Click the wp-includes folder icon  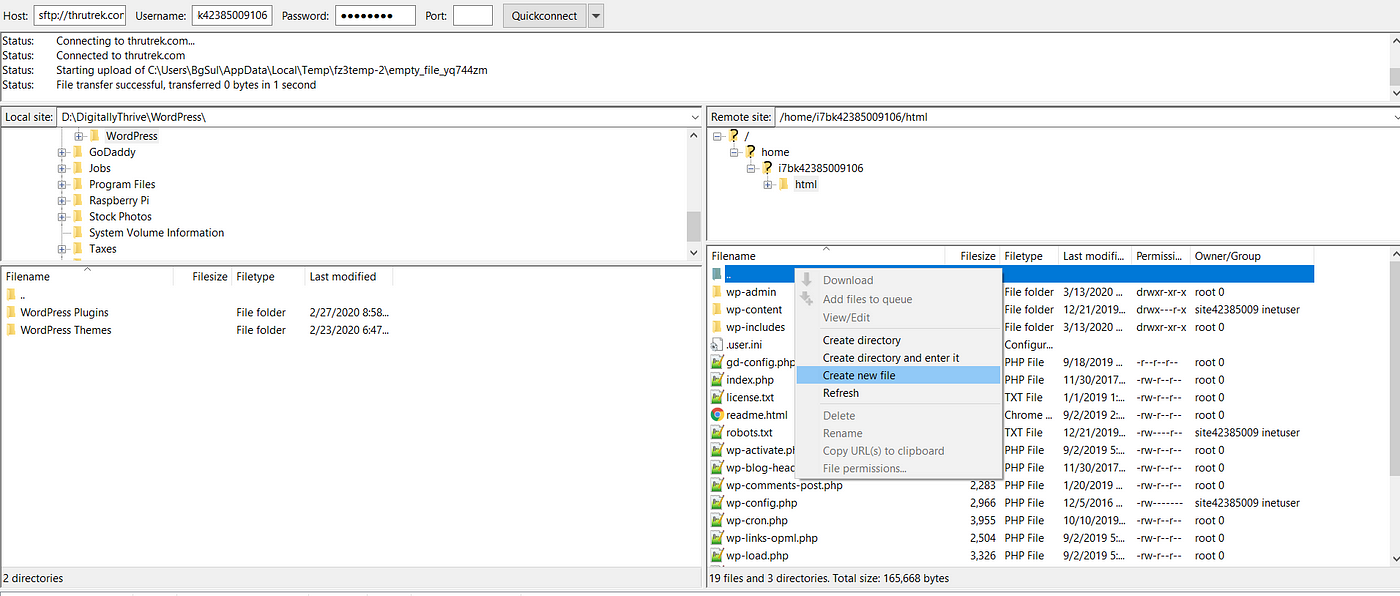(x=717, y=327)
